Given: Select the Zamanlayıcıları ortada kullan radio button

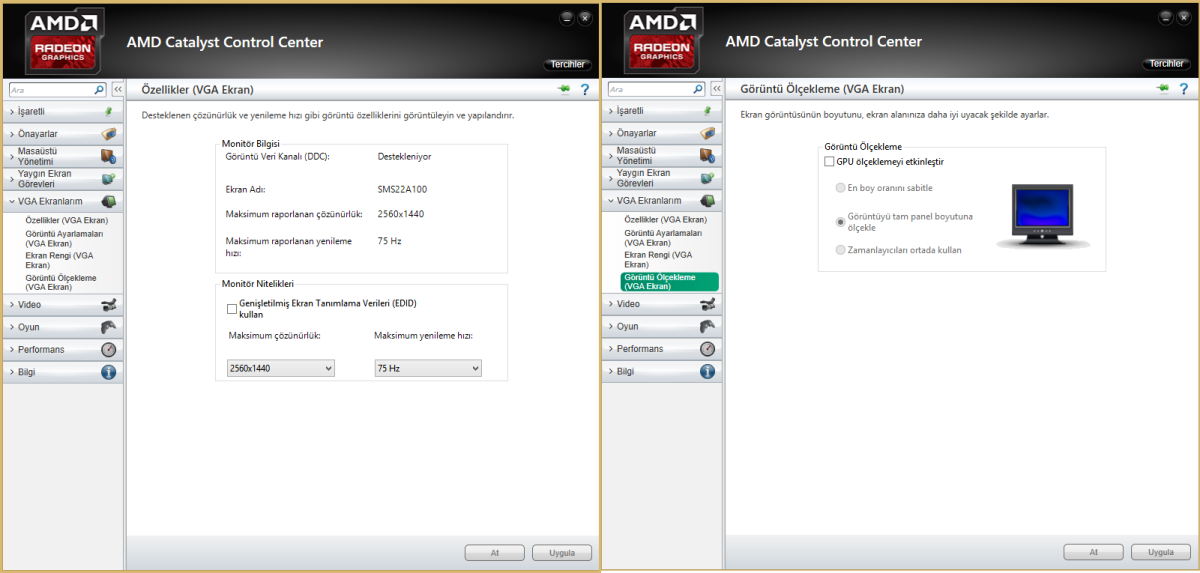Looking at the screenshot, I should [840, 250].
